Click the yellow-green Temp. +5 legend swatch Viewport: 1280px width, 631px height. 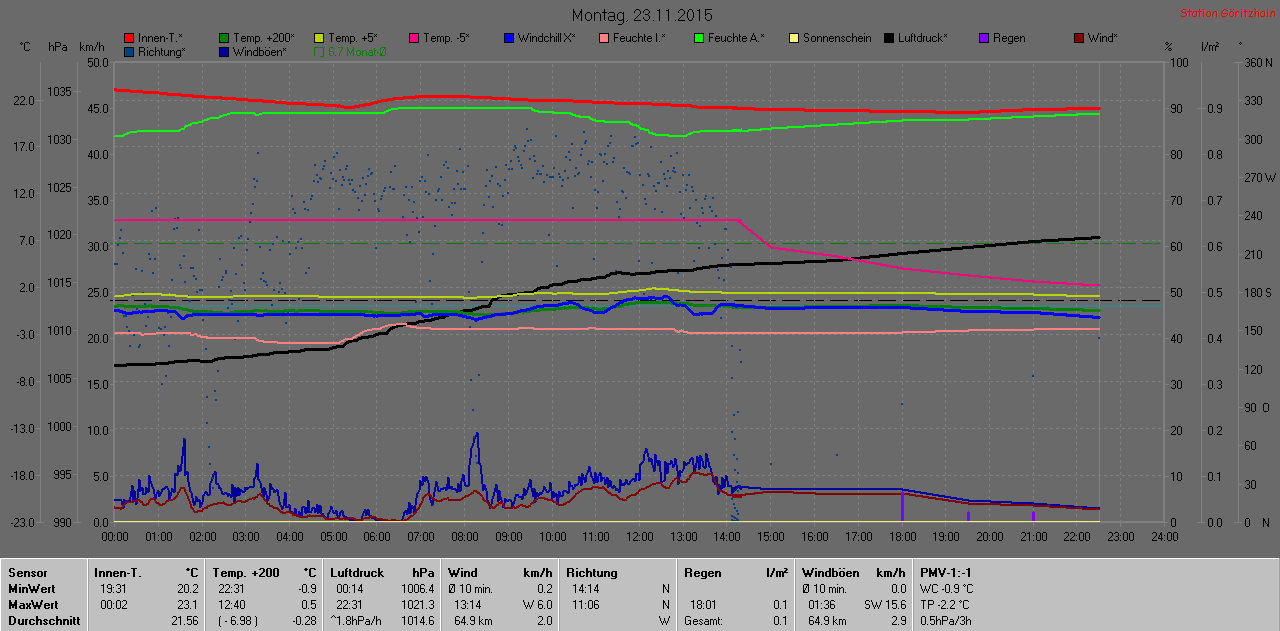tap(319, 38)
